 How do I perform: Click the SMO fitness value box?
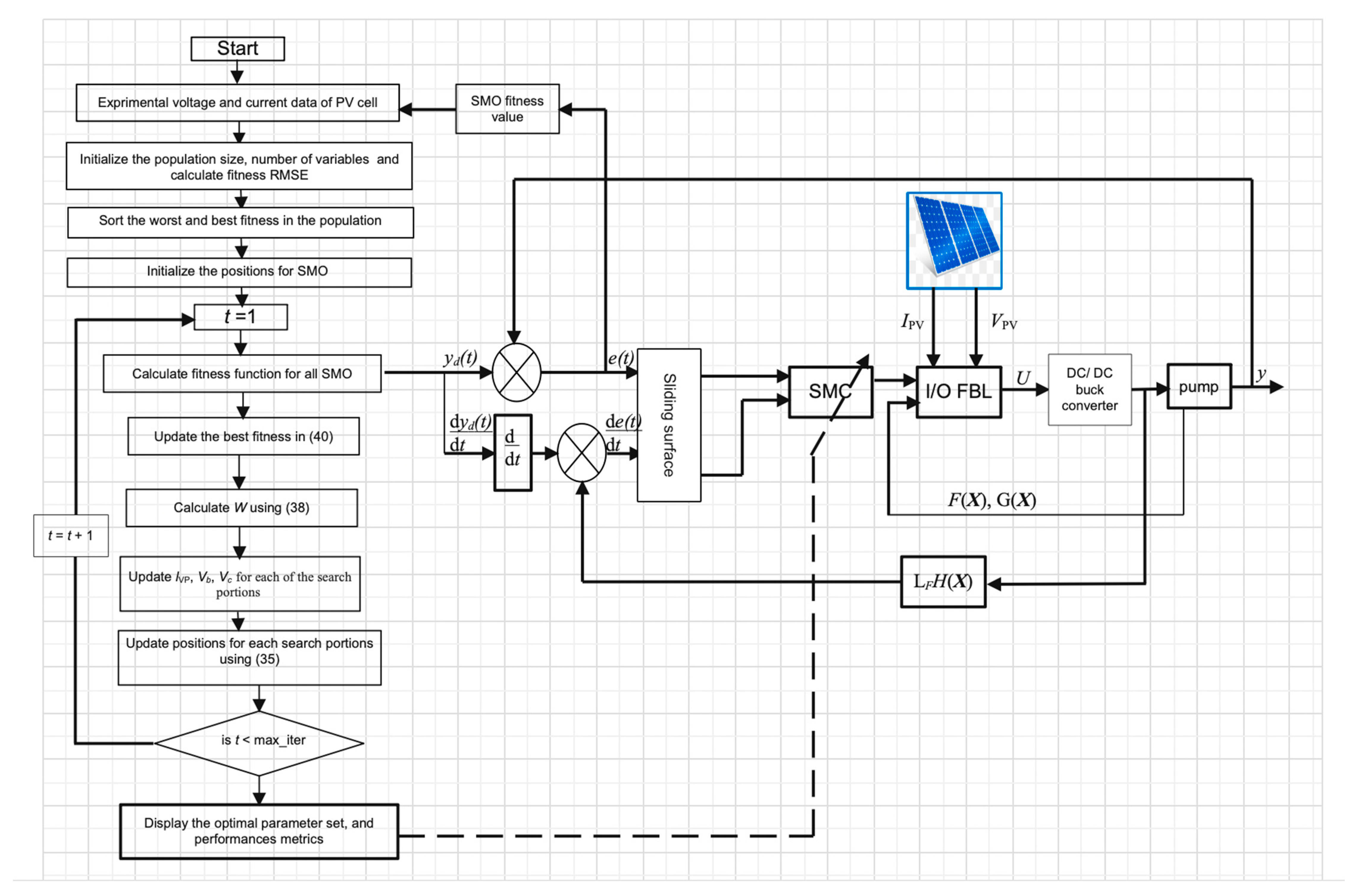coord(507,109)
